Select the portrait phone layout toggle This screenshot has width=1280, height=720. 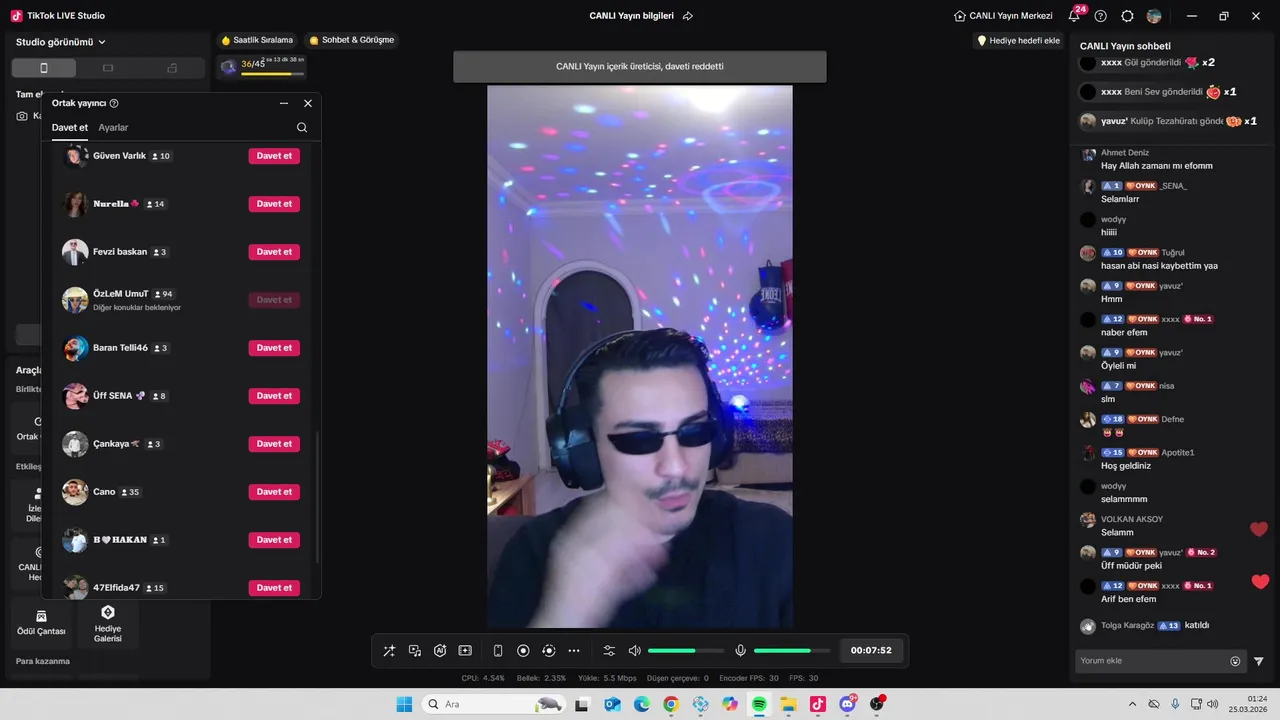pos(43,68)
